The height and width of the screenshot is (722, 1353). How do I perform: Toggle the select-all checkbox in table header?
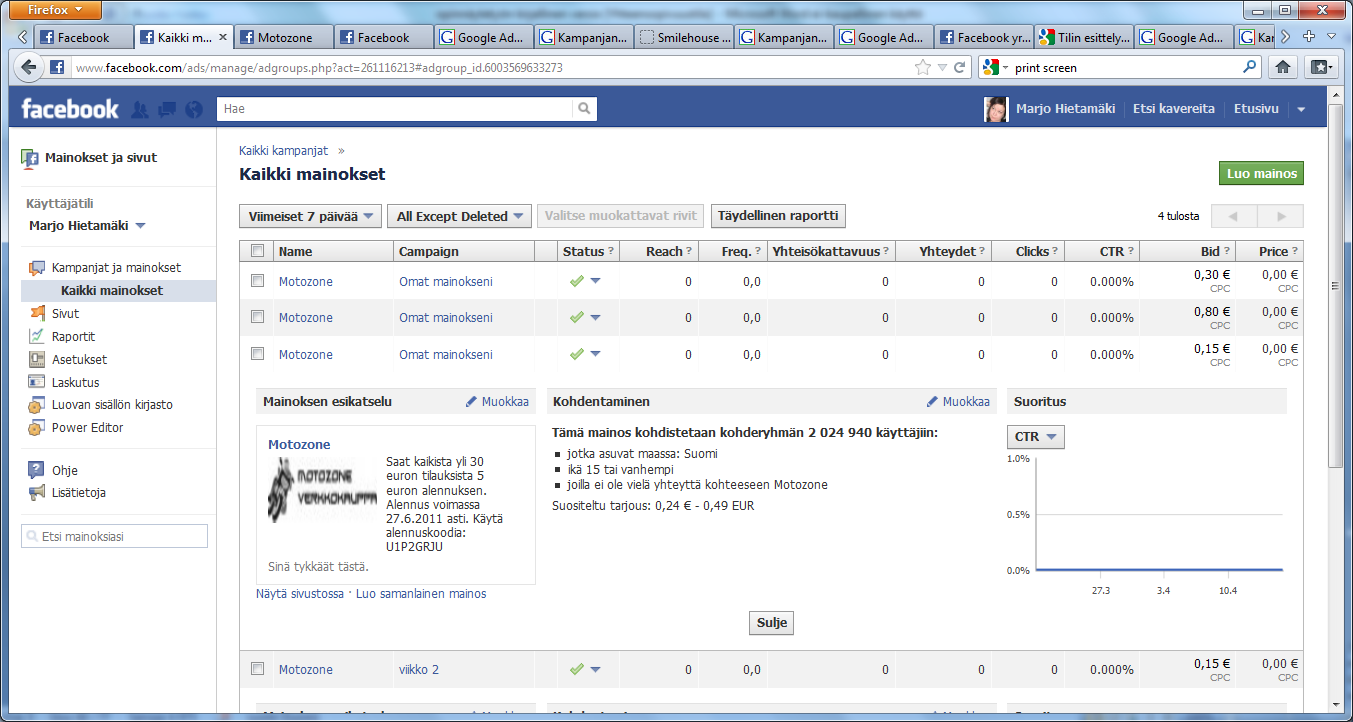click(257, 251)
